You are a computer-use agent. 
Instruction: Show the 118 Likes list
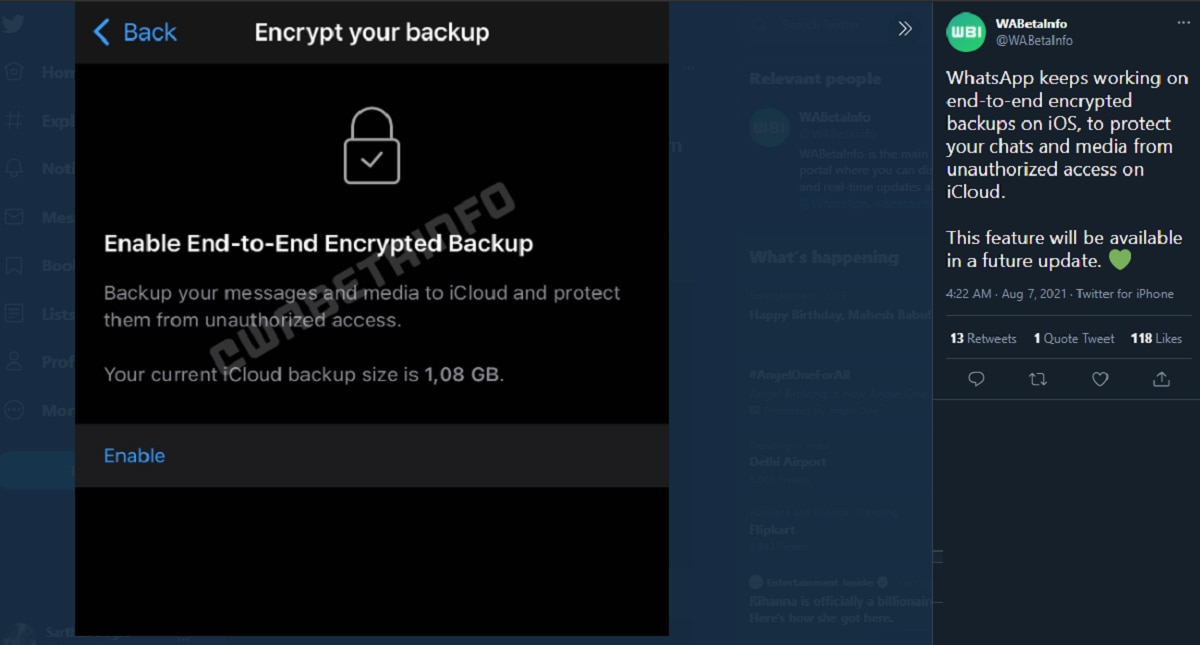[x=1156, y=339]
